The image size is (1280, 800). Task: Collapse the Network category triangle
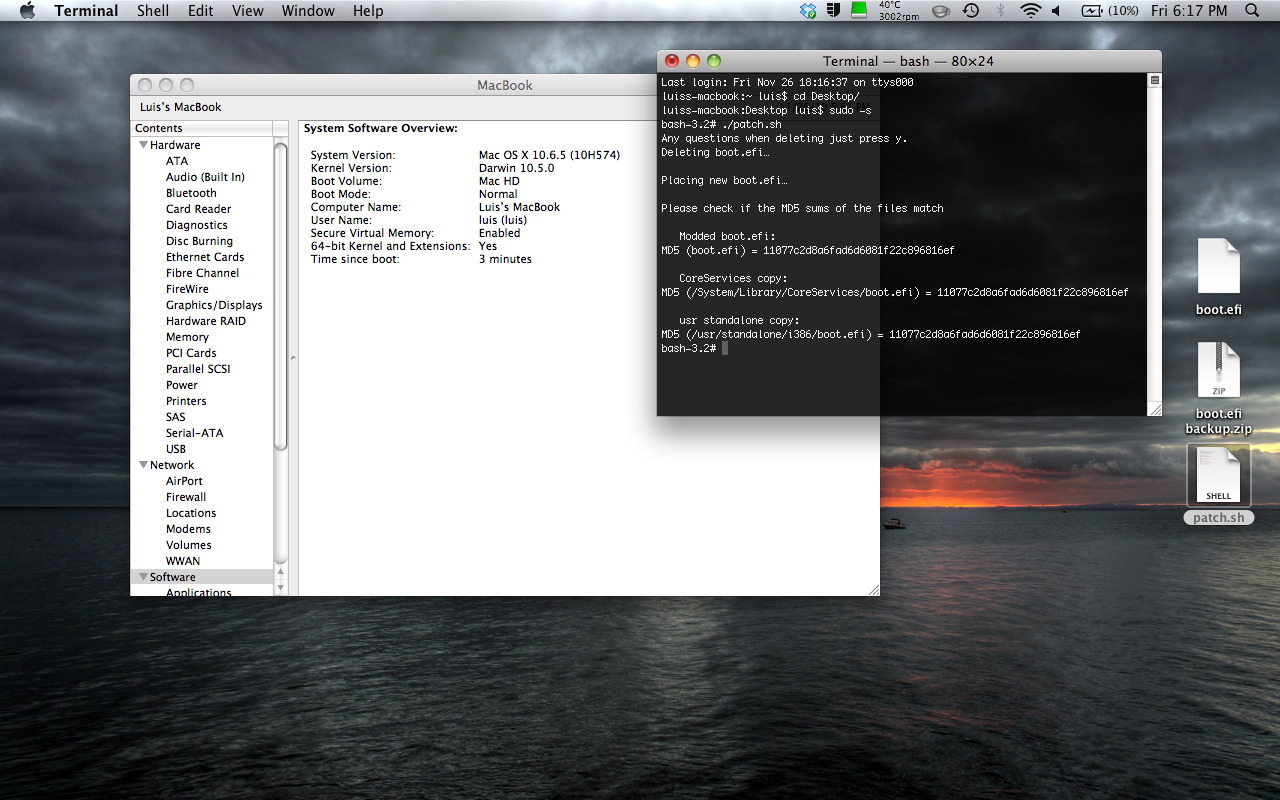click(143, 465)
